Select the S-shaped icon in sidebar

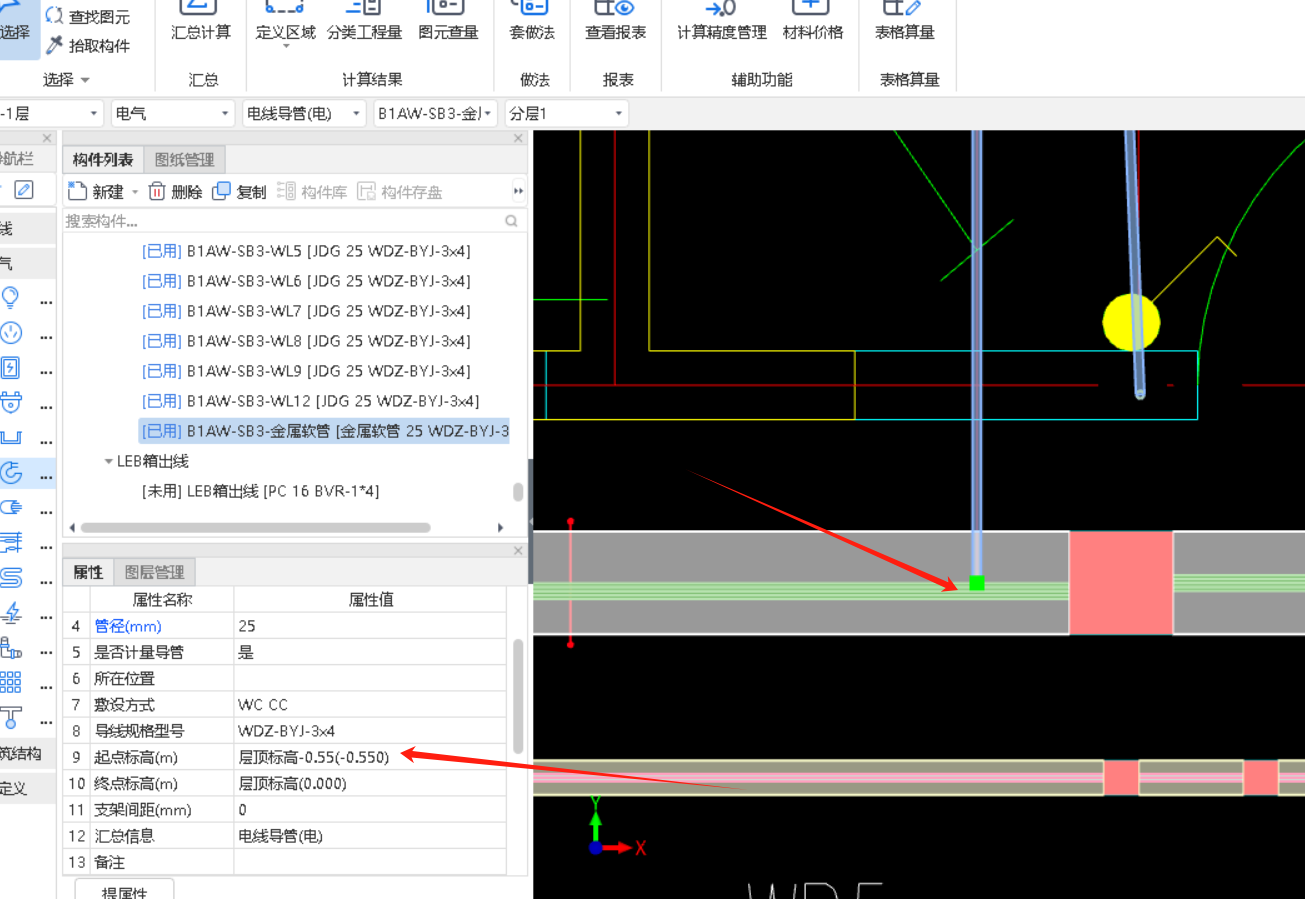coord(11,577)
